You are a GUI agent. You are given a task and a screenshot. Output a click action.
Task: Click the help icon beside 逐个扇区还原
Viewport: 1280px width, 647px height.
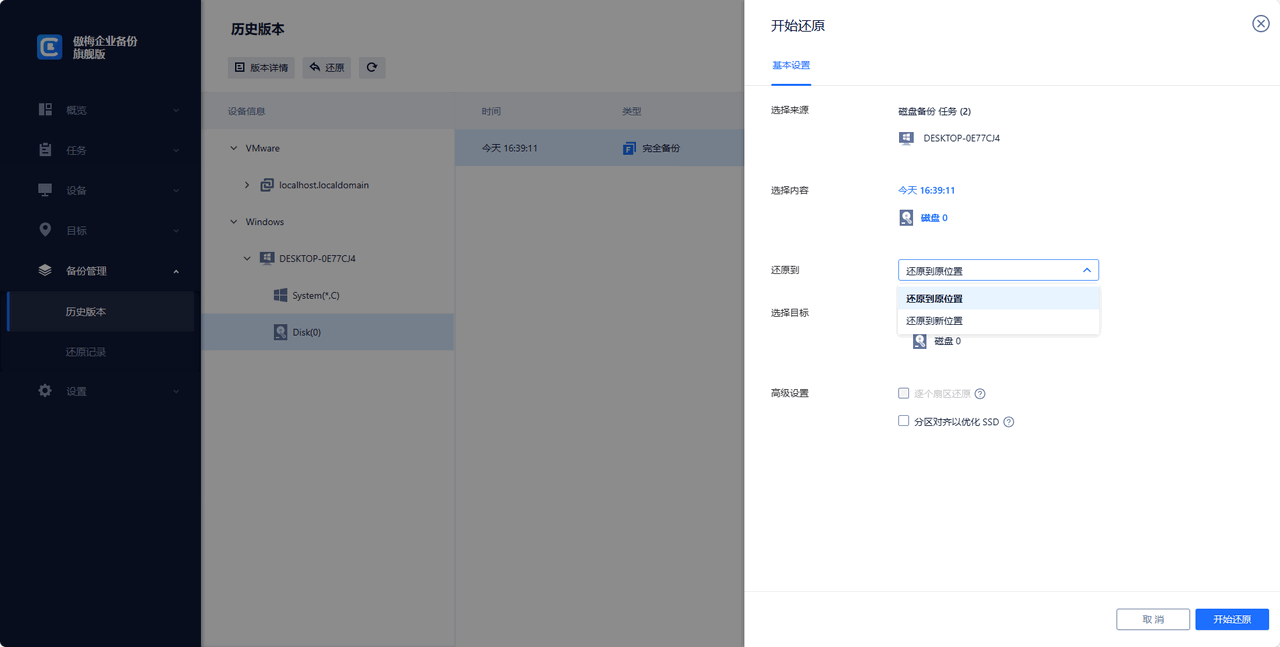point(980,394)
